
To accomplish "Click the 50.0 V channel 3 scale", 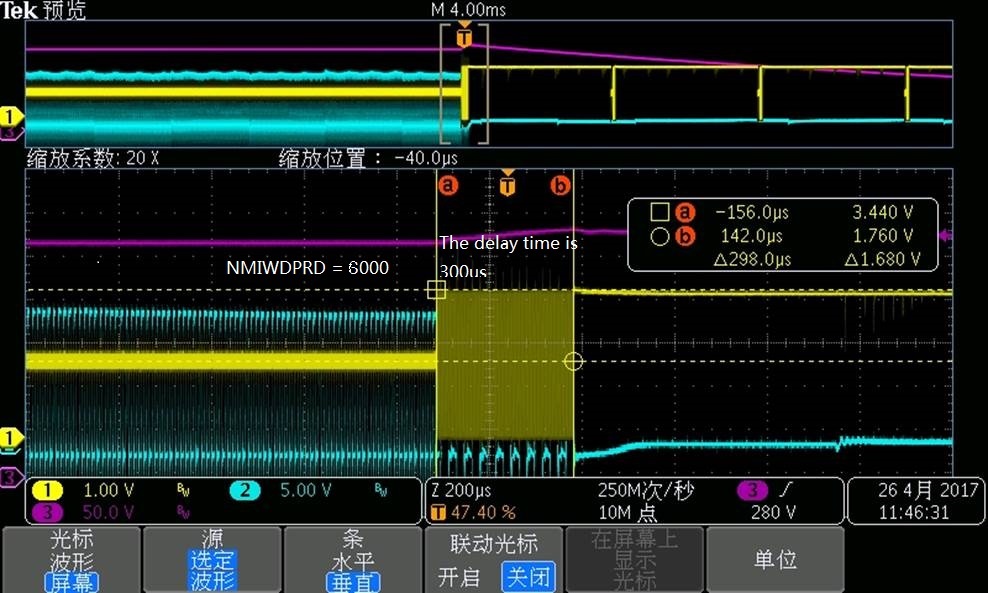I will 108,512.
